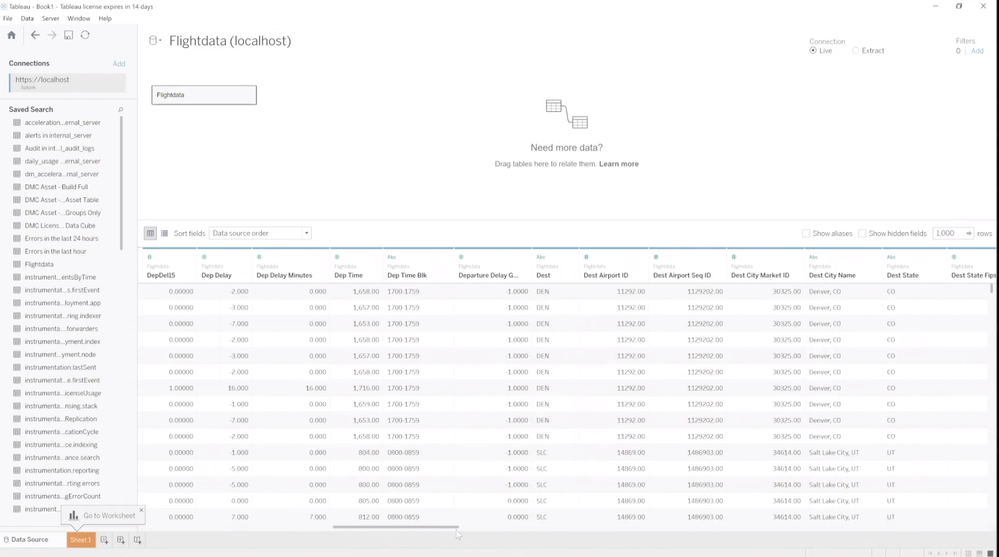Click the forward arrow in toolbar
The height and width of the screenshot is (557, 999).
[52, 35]
